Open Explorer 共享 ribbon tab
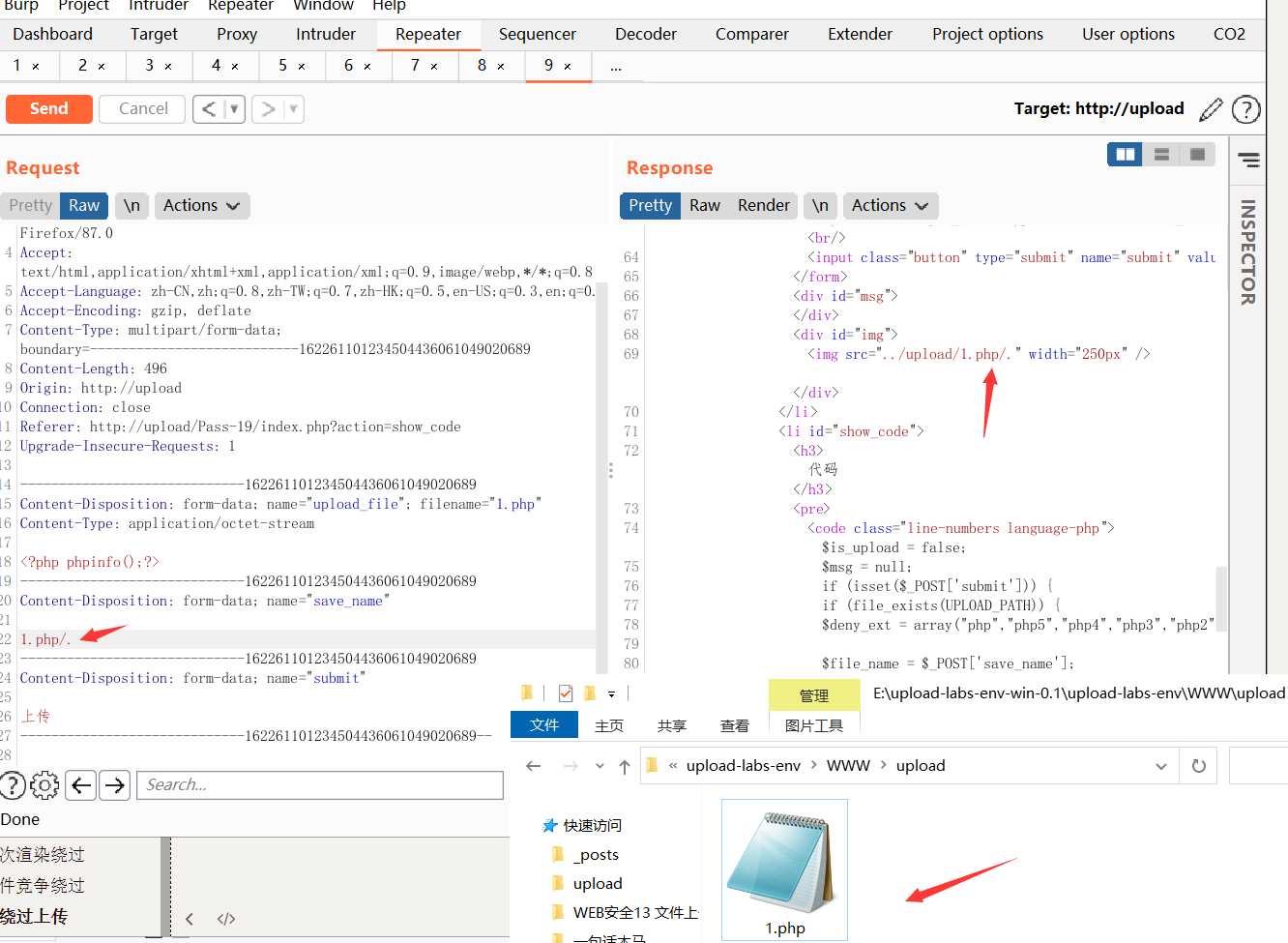The width and height of the screenshot is (1288, 943). pos(672,725)
